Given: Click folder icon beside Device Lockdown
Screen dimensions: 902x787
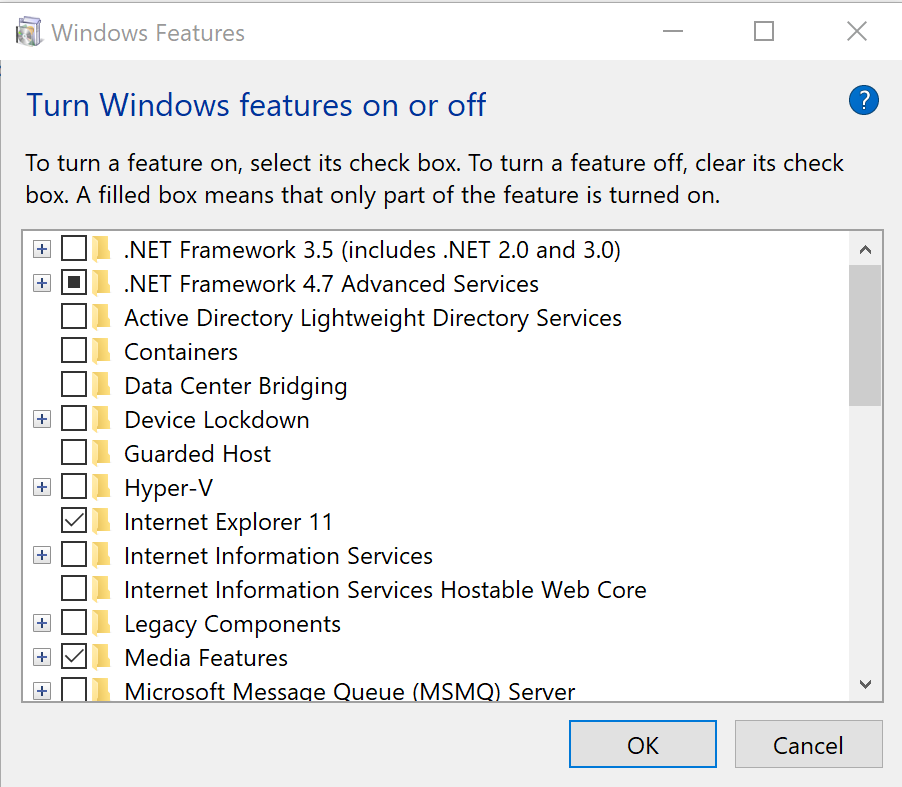Looking at the screenshot, I should (x=102, y=419).
